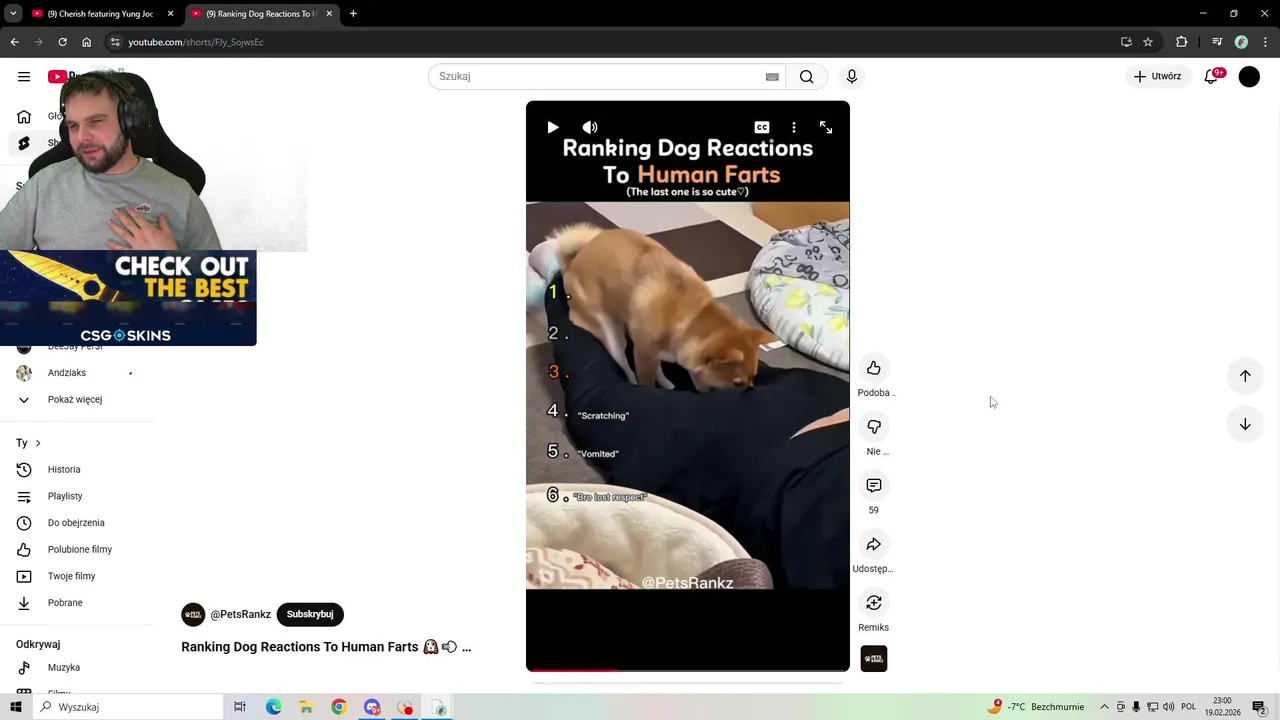Go to the next Short with down arrow
This screenshot has width=1280, height=720.
[x=1245, y=424]
